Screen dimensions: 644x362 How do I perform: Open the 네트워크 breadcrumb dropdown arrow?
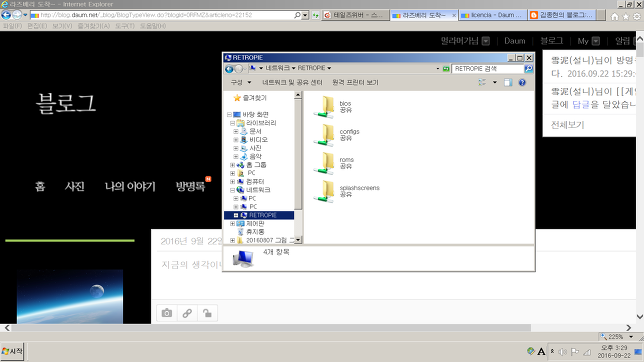(x=294, y=68)
